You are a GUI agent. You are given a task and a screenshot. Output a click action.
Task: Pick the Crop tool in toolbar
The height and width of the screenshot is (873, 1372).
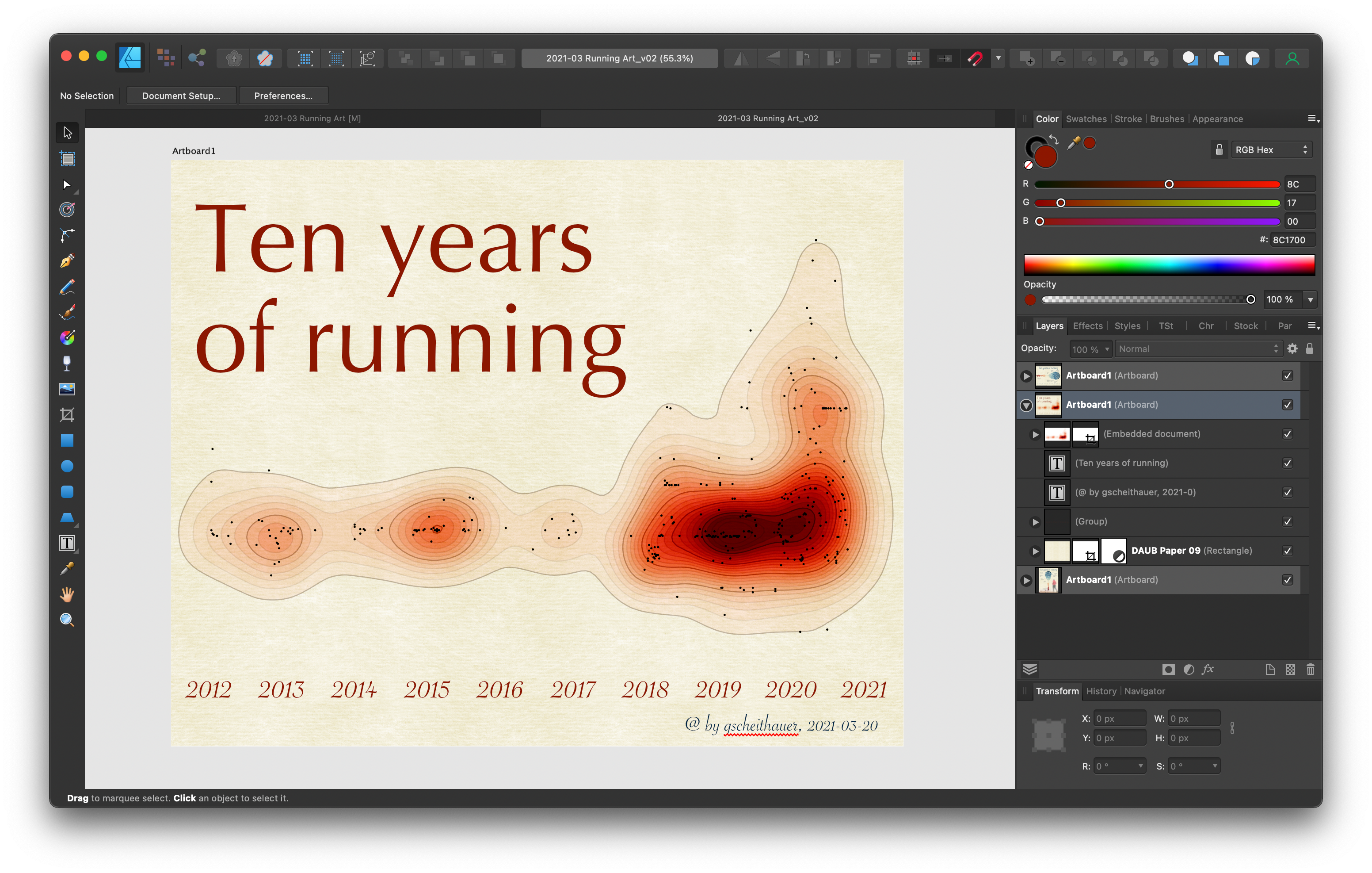click(67, 414)
